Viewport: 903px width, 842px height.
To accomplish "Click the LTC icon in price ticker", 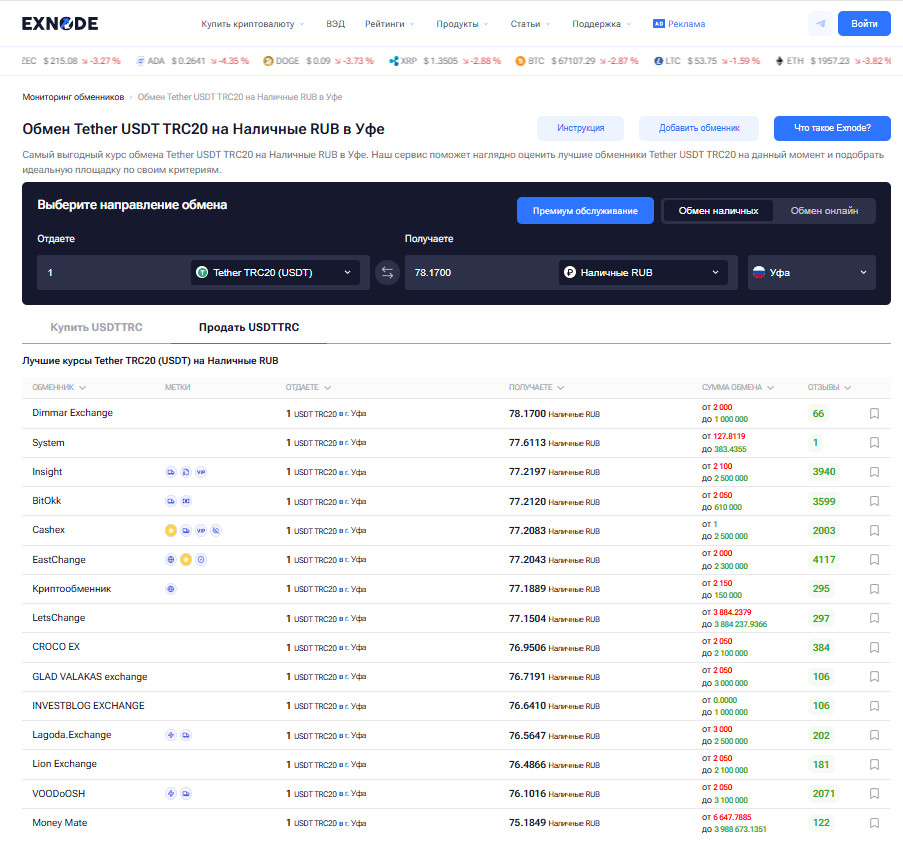I will point(658,61).
